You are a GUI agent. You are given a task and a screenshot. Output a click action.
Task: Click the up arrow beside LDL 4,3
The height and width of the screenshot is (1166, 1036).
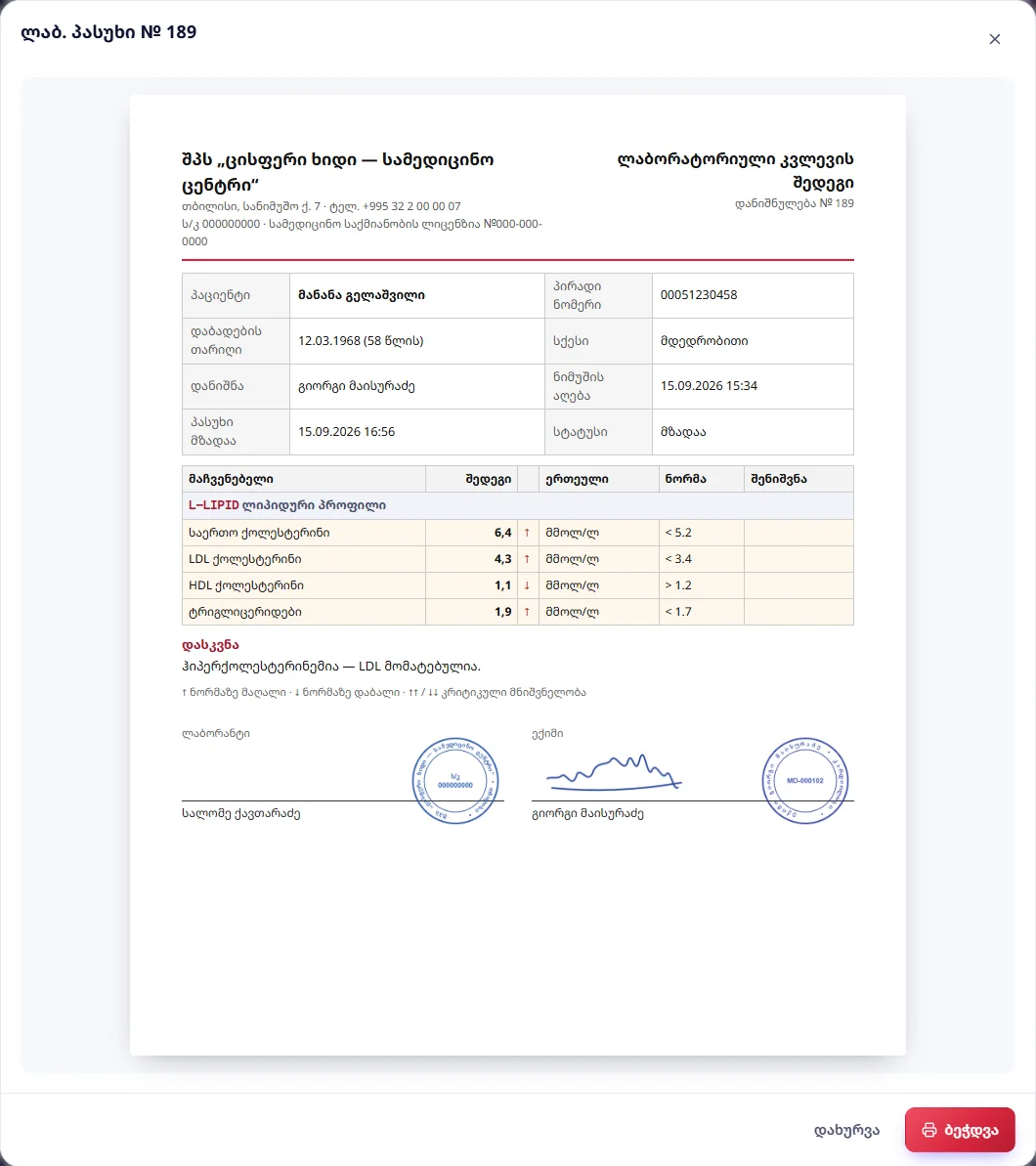[528, 559]
